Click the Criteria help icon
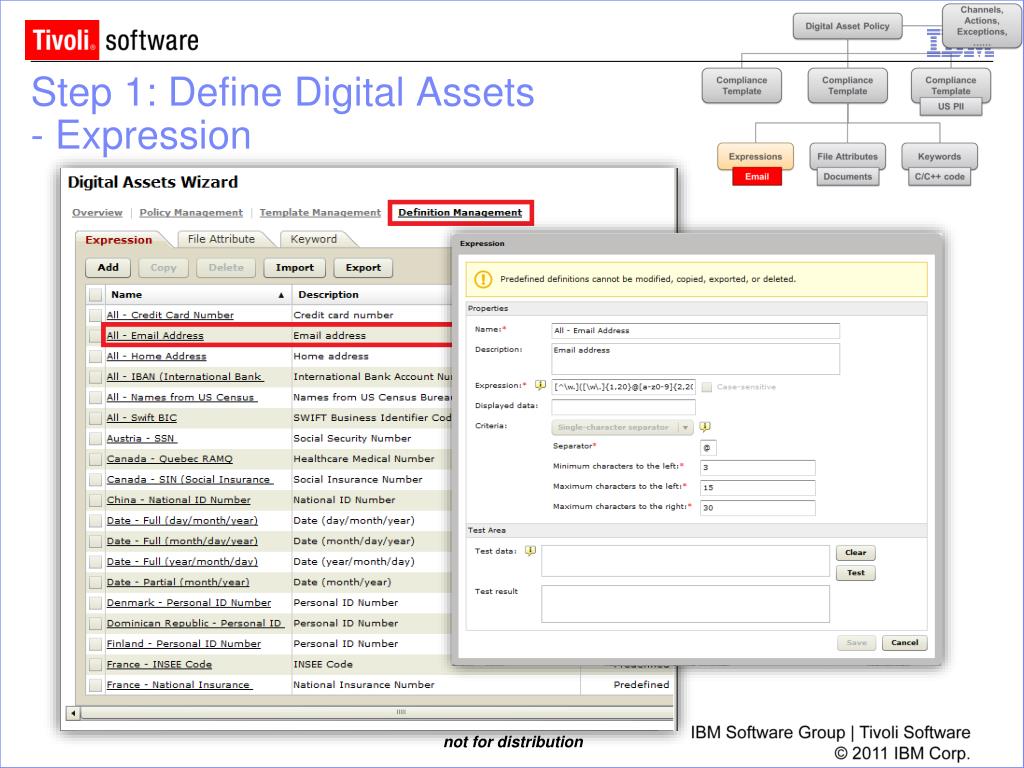The height and width of the screenshot is (768, 1024). tap(705, 426)
